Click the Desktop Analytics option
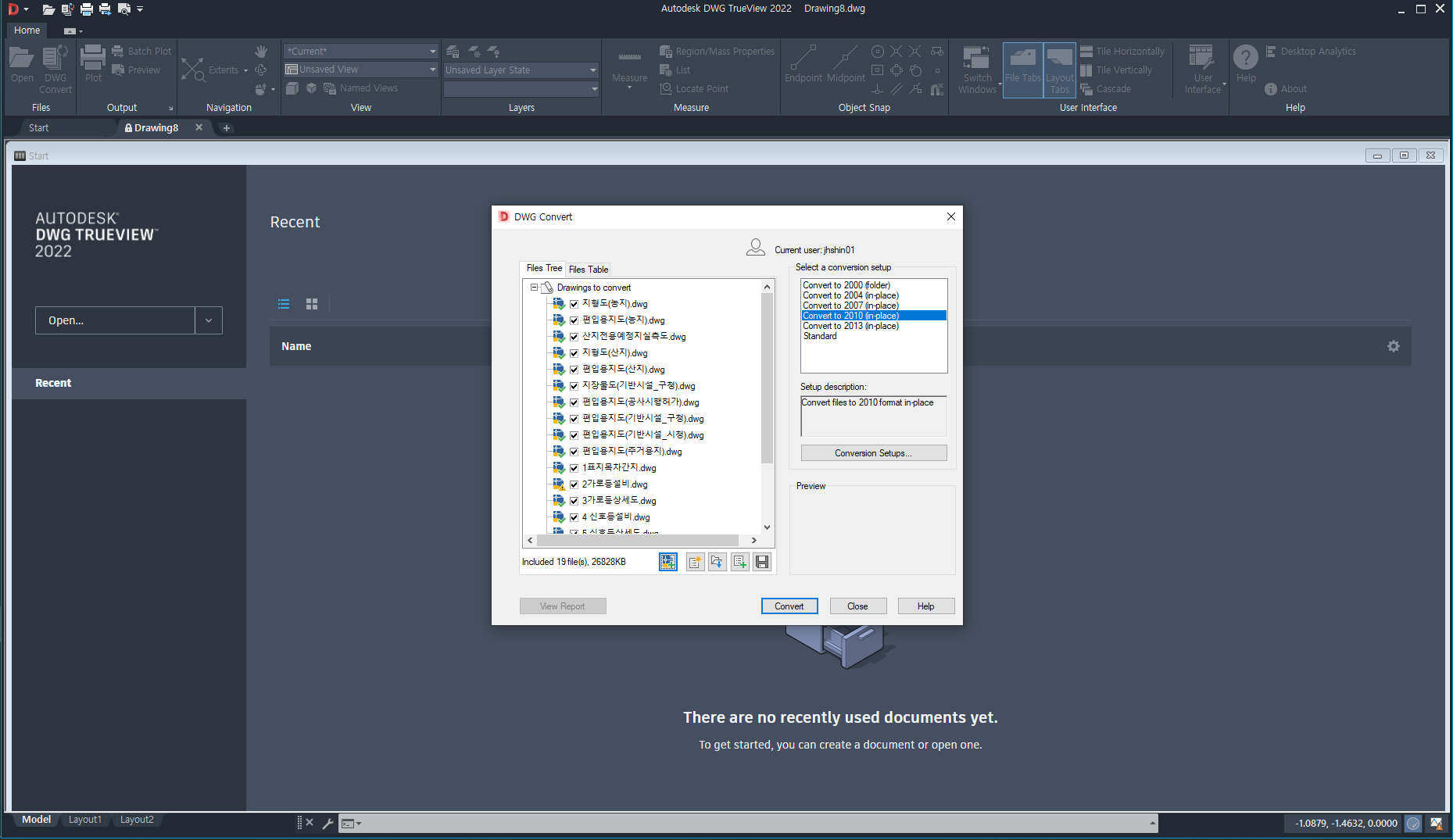The height and width of the screenshot is (840, 1453). point(1311,52)
